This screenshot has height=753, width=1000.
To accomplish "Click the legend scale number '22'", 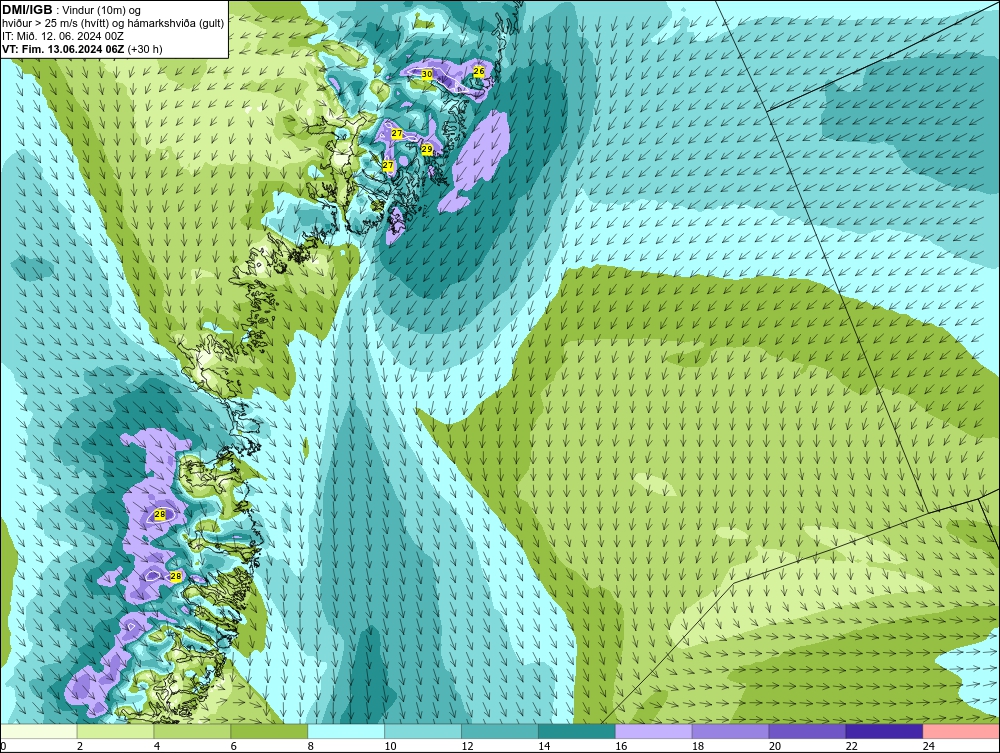I will (x=851, y=746).
